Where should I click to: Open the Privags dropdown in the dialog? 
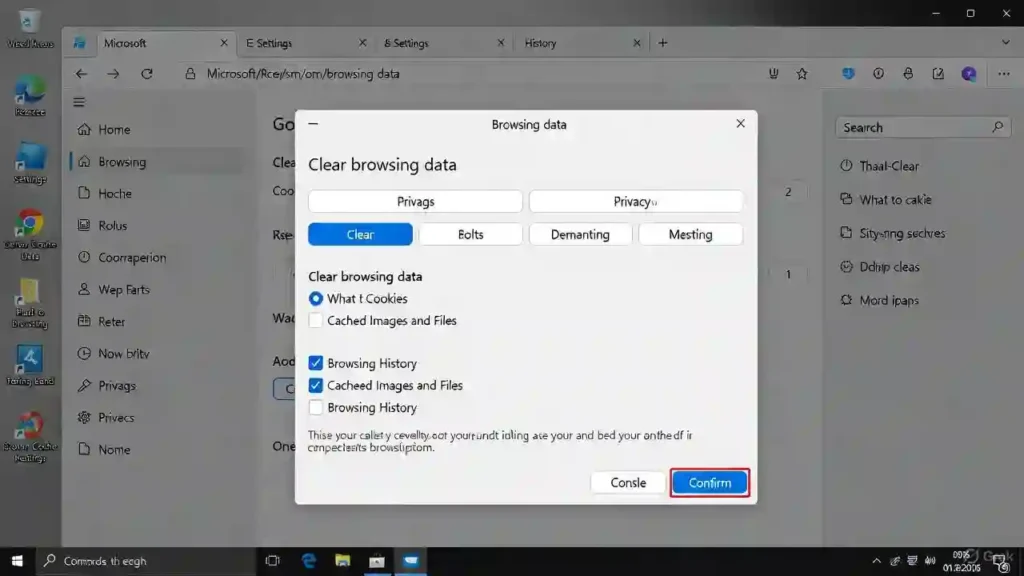pos(414,200)
